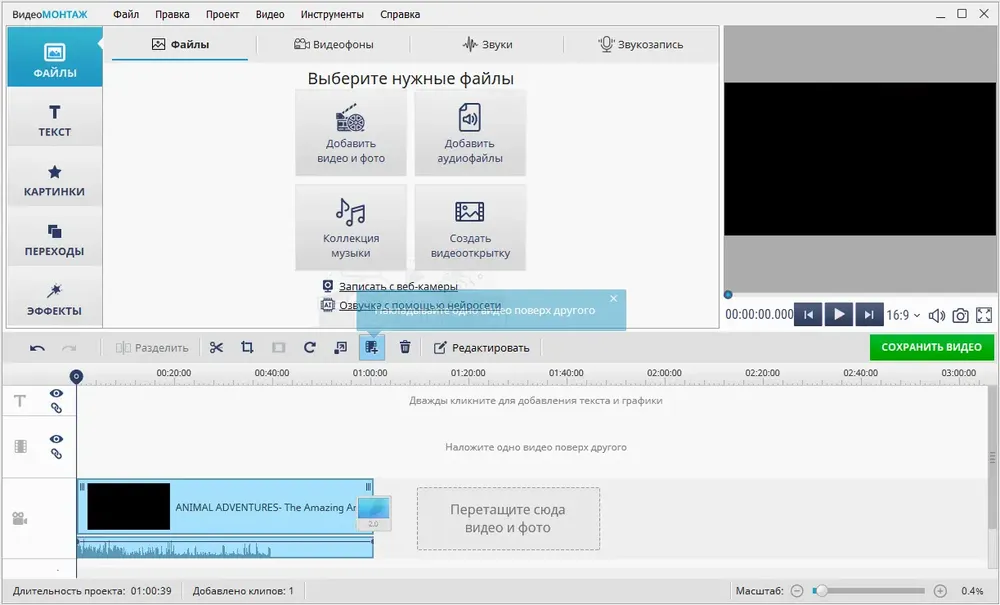
Task: Open the Файл menu
Action: [x=126, y=14]
